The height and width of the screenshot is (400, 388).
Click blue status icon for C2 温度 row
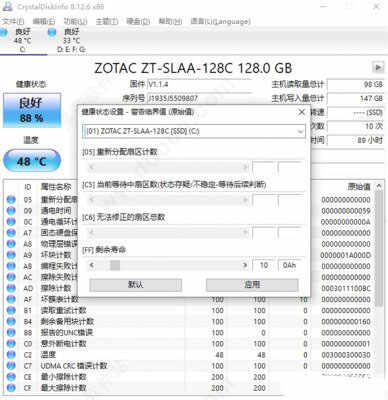coord(11,355)
